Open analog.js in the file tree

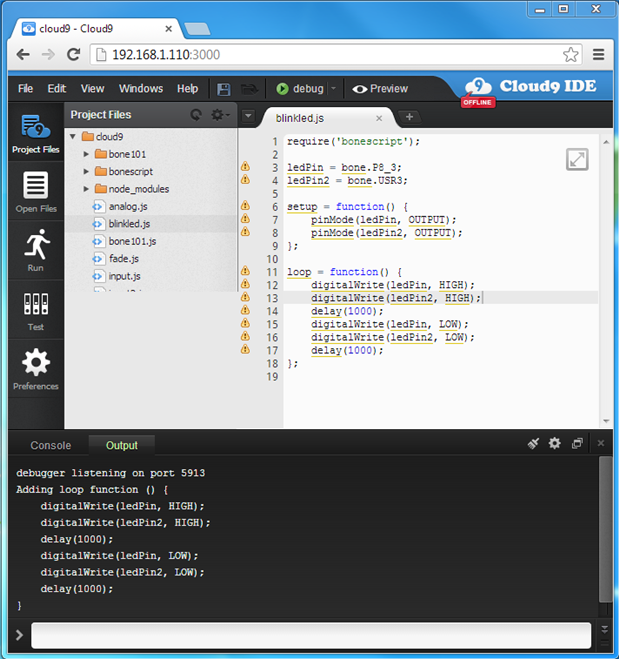tap(128, 206)
